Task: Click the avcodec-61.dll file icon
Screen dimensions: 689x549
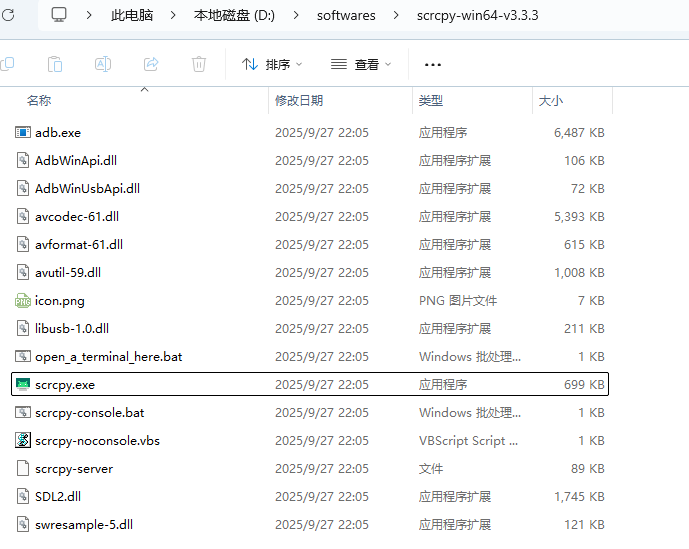Action: pyautogui.click(x=23, y=217)
